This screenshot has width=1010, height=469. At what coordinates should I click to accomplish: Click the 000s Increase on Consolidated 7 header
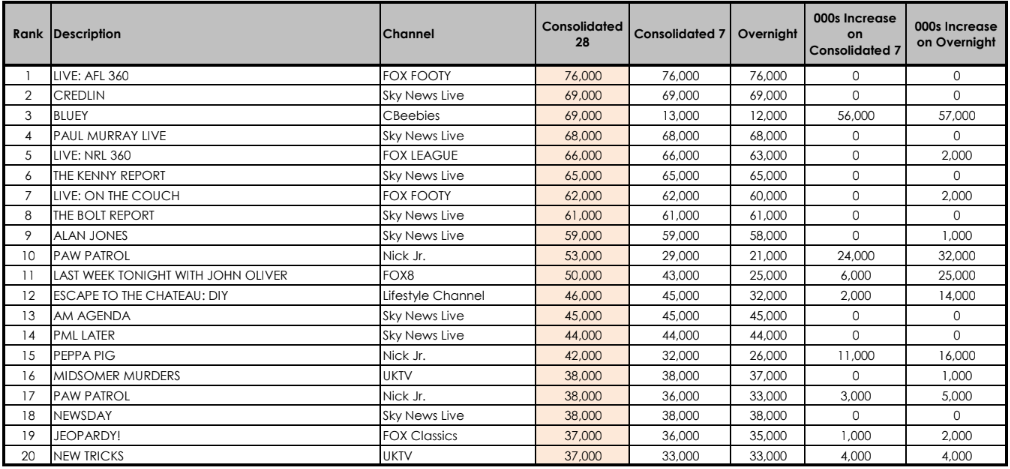(855, 34)
